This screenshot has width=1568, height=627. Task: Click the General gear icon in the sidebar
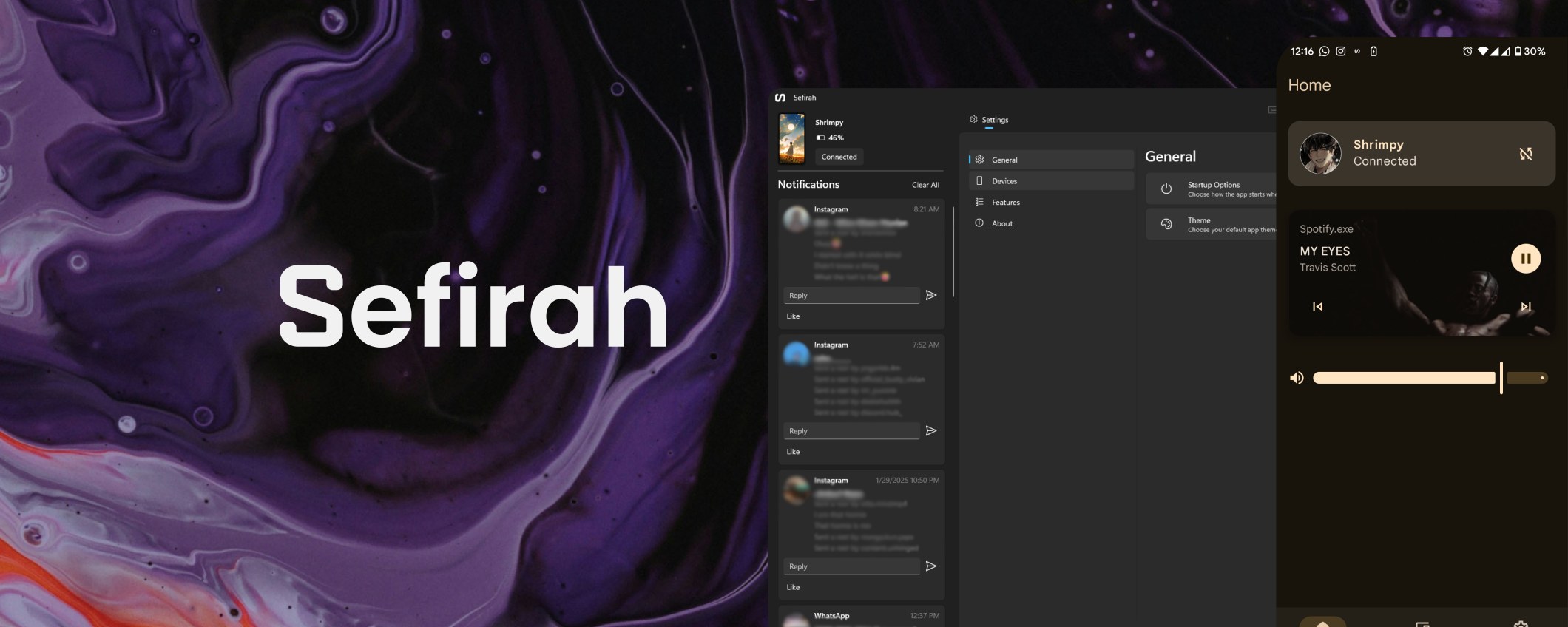979,160
